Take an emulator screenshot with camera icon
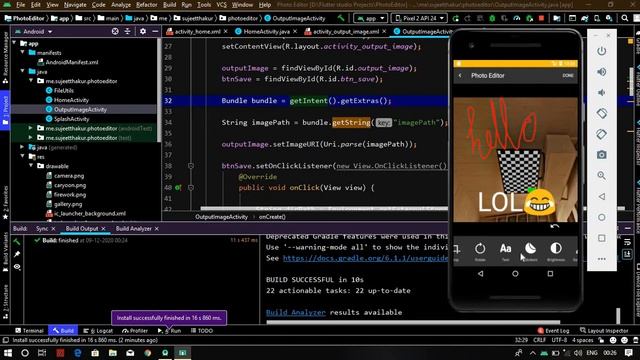640x360 pixels. pos(602,155)
